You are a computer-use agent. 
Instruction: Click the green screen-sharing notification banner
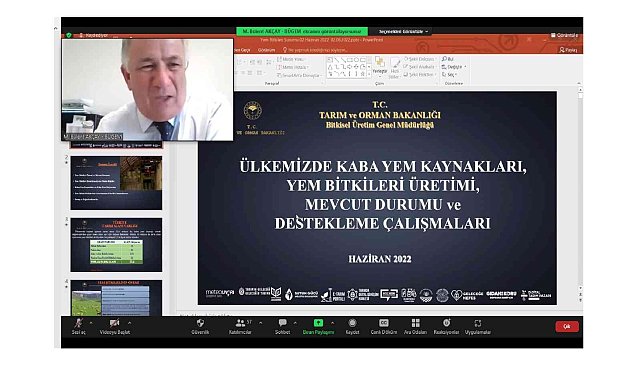tap(302, 31)
